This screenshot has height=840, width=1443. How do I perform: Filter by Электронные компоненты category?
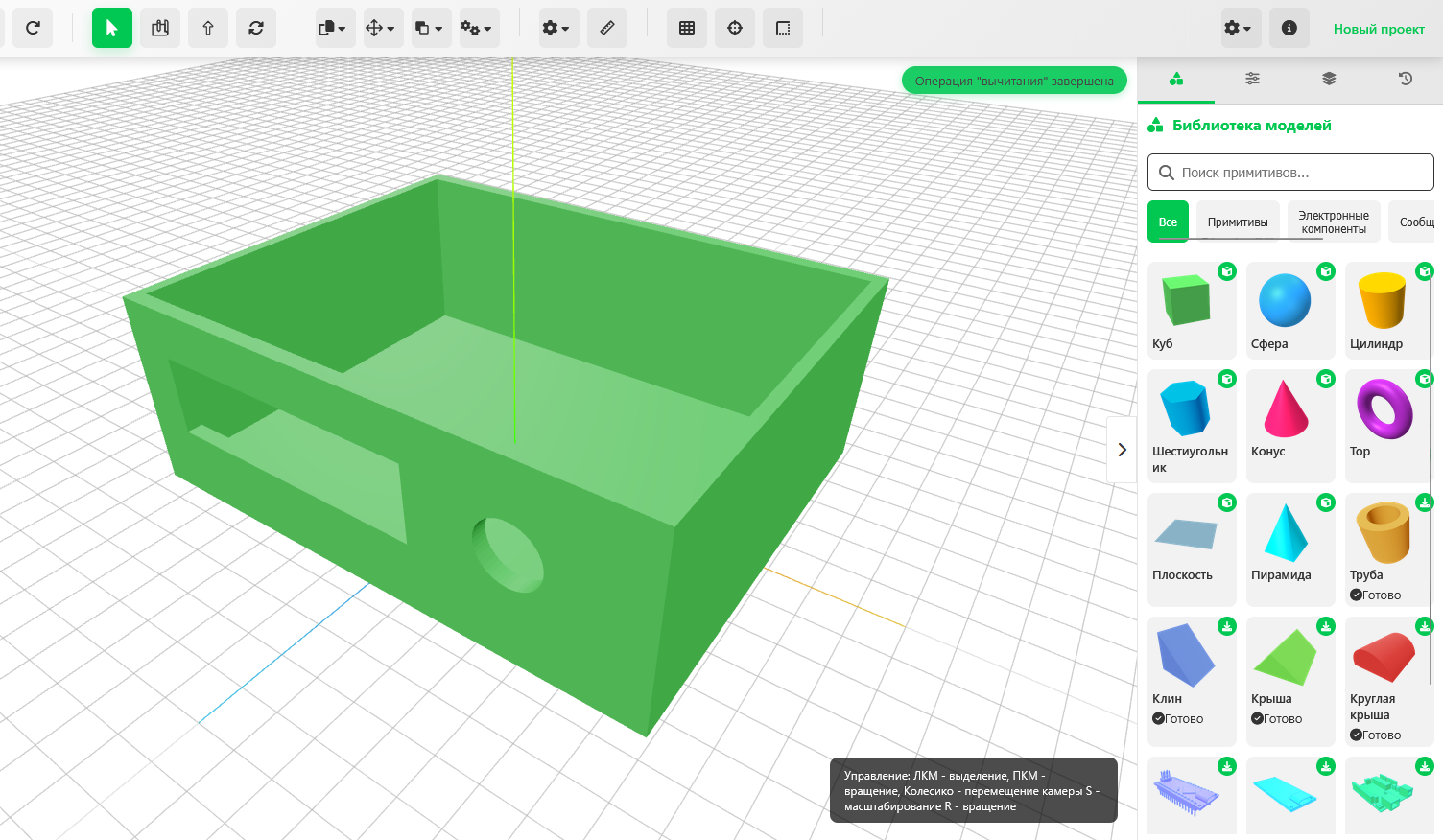[1333, 222]
